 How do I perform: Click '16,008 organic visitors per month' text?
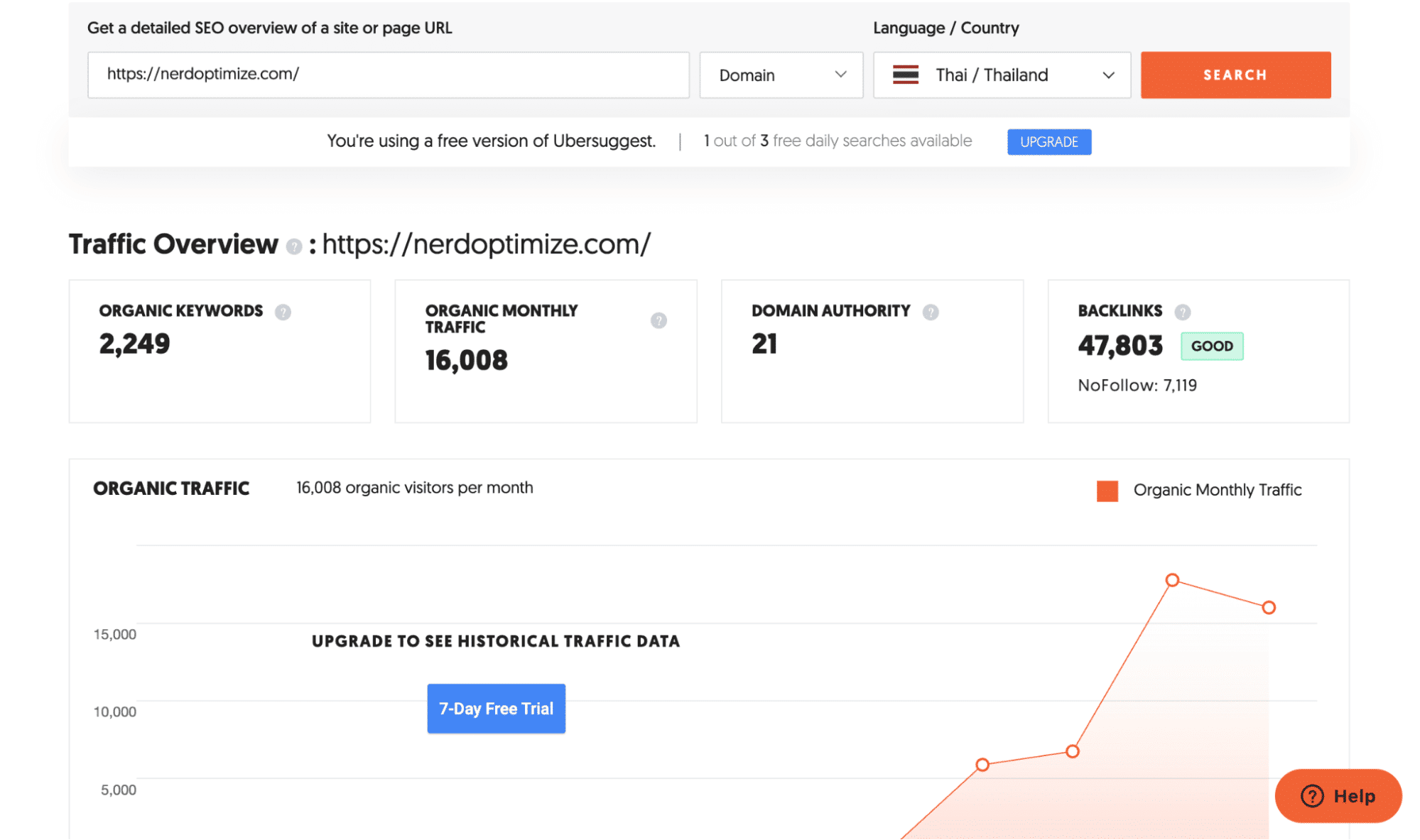click(x=414, y=488)
